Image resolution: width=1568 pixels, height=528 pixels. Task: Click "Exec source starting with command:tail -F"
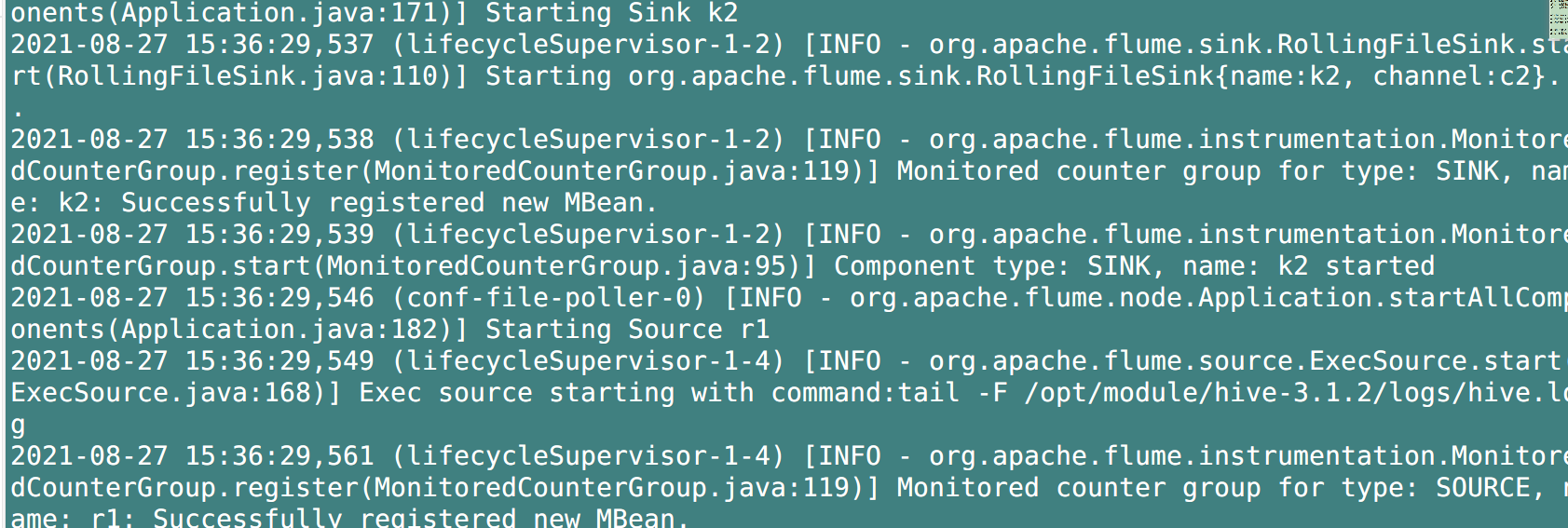coord(684,393)
